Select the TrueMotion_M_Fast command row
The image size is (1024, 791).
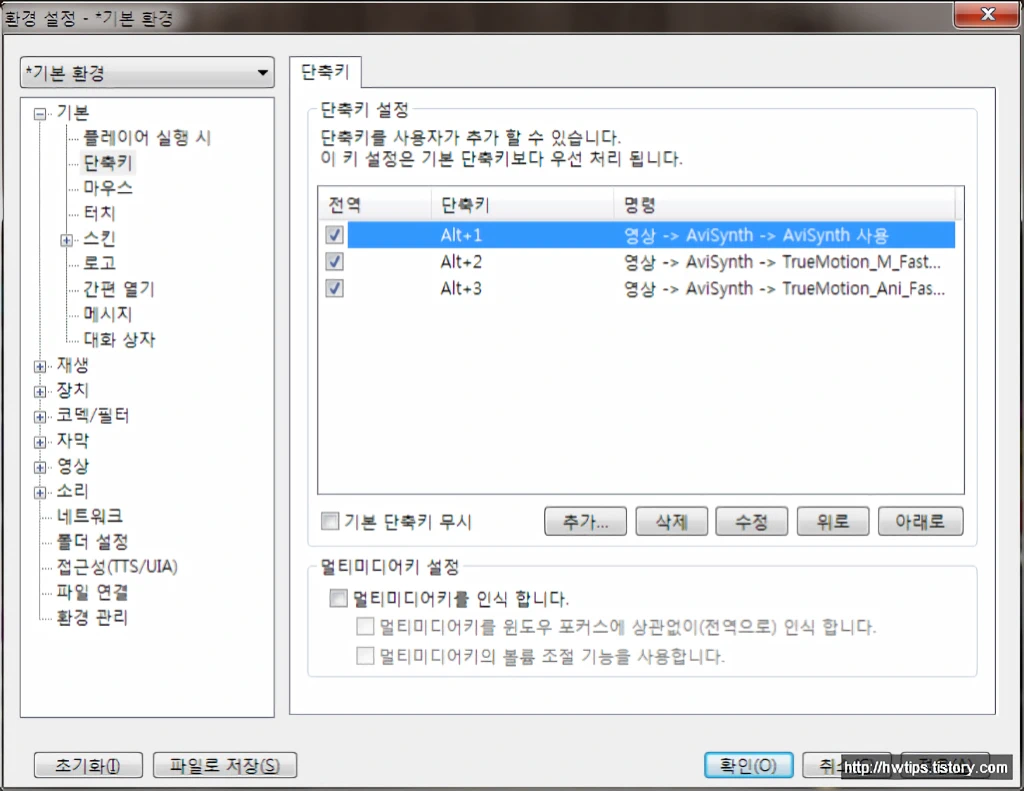[782, 261]
